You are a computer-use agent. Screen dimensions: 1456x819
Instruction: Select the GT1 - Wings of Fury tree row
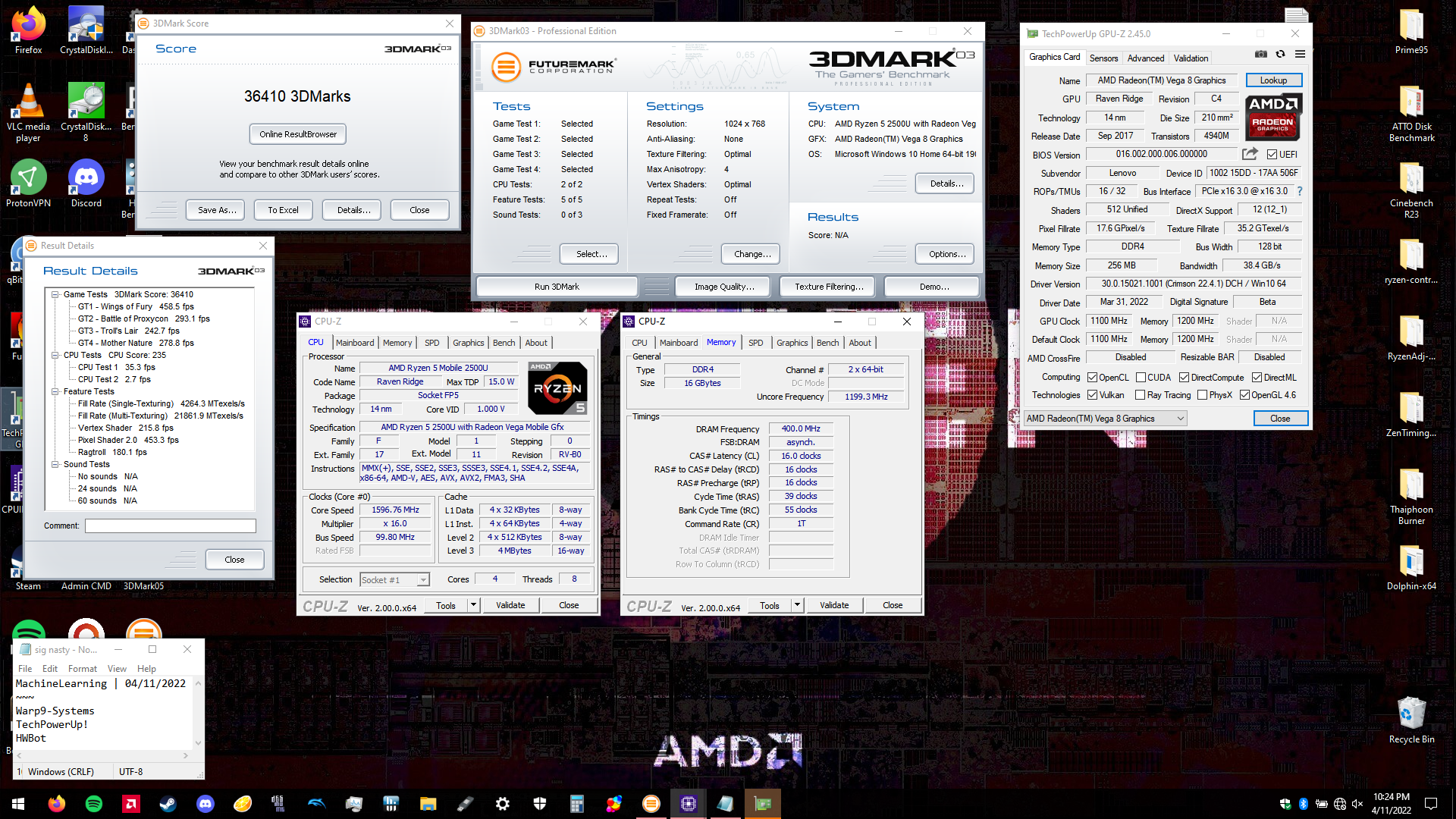(x=136, y=307)
